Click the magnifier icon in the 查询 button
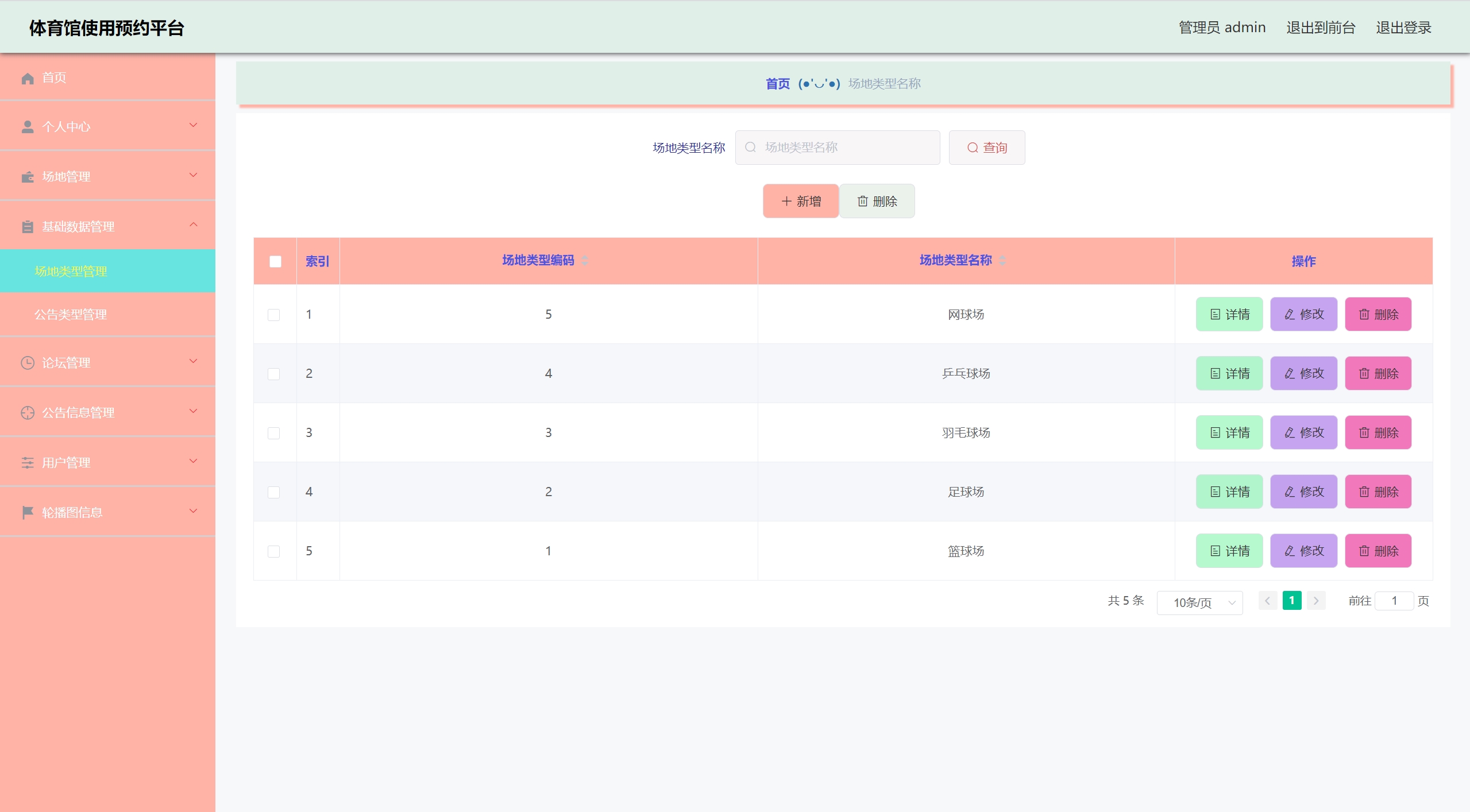This screenshot has width=1470, height=812. point(973,148)
